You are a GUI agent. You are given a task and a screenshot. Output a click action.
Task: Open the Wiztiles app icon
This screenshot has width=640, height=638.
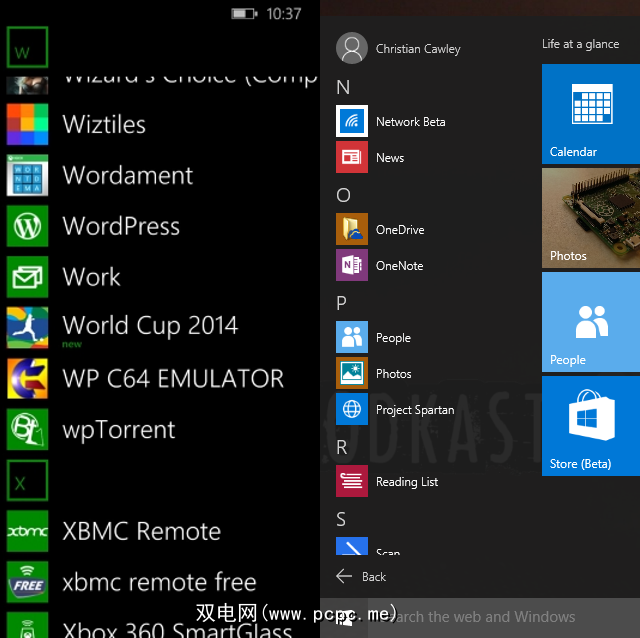27,124
